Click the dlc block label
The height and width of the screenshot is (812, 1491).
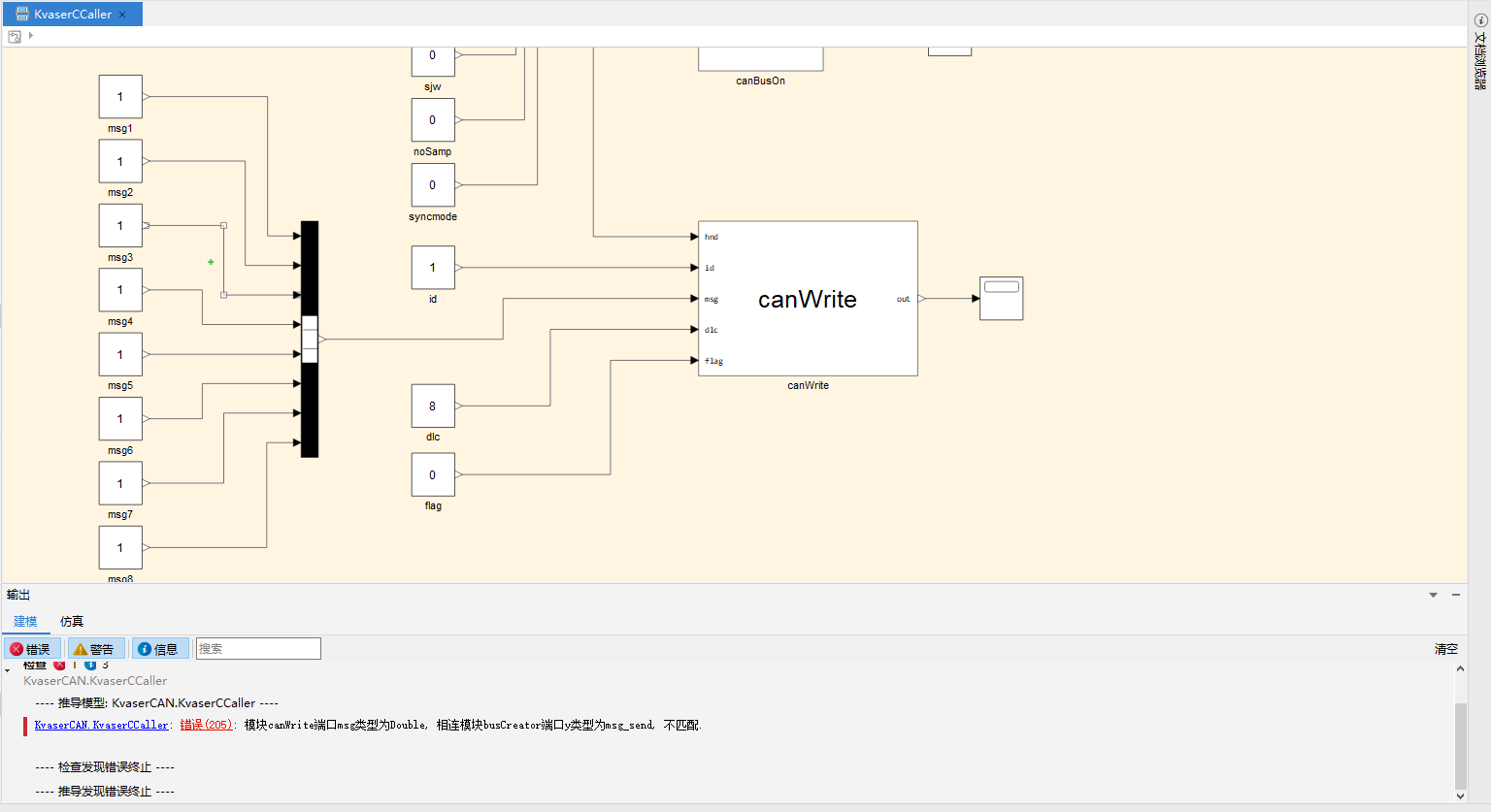(433, 437)
